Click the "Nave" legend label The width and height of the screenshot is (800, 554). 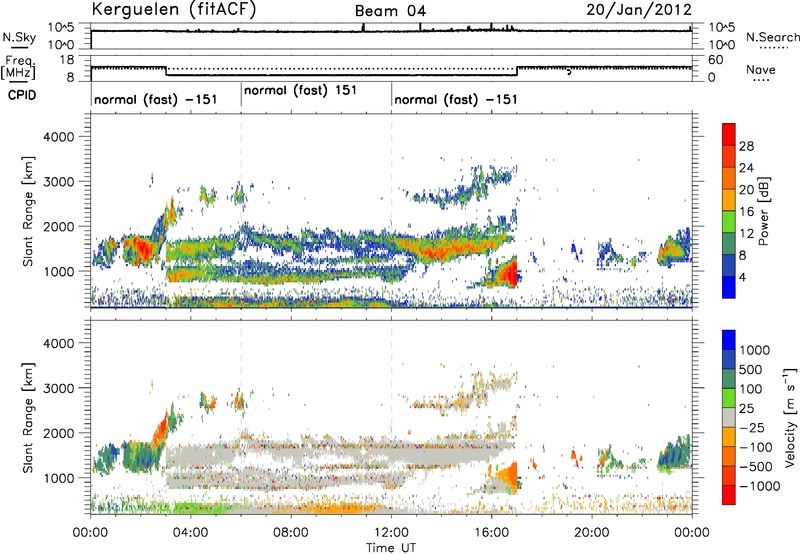tap(761, 69)
